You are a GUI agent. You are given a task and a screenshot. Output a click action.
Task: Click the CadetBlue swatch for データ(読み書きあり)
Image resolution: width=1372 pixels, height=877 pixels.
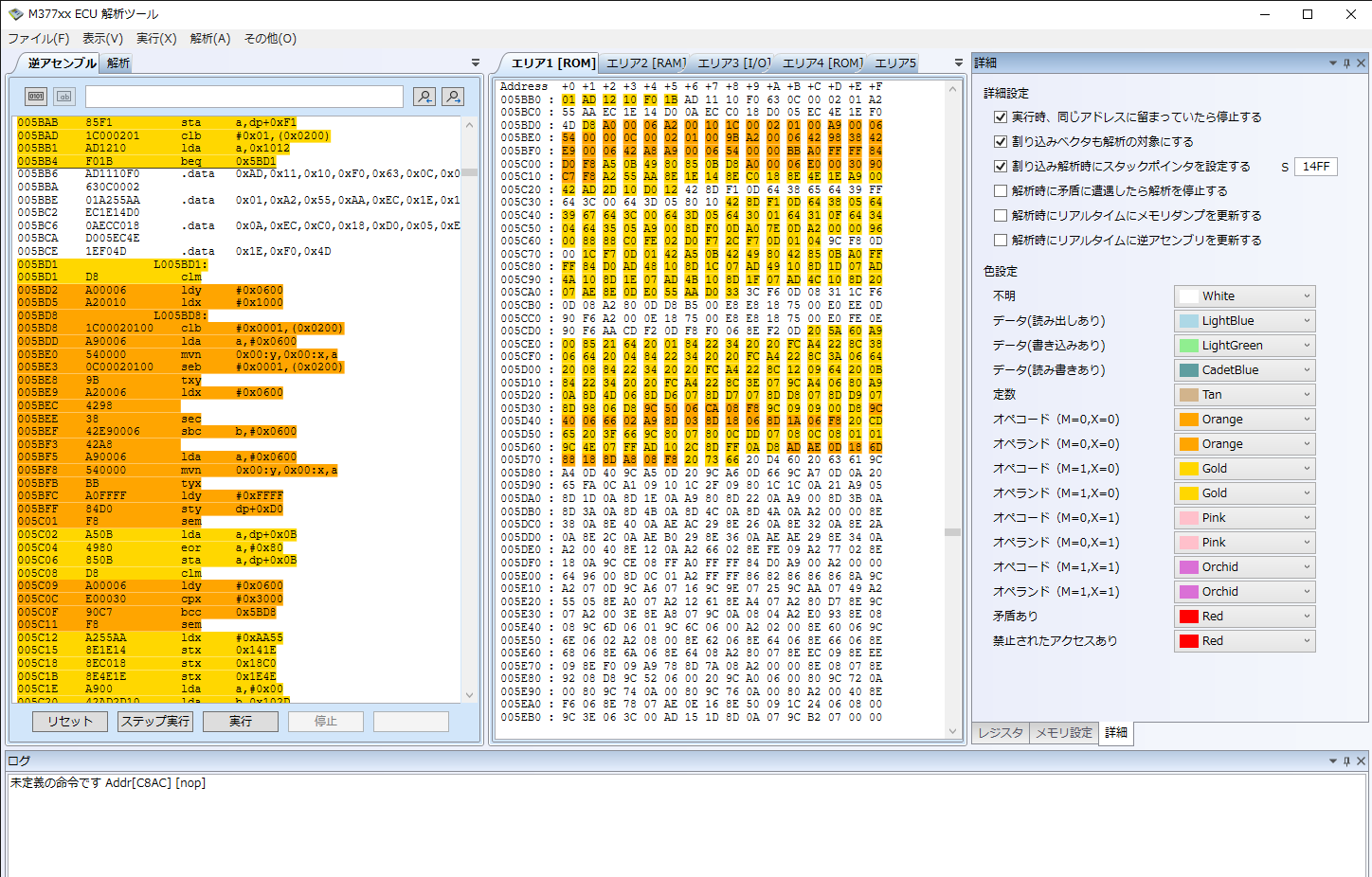(1189, 370)
